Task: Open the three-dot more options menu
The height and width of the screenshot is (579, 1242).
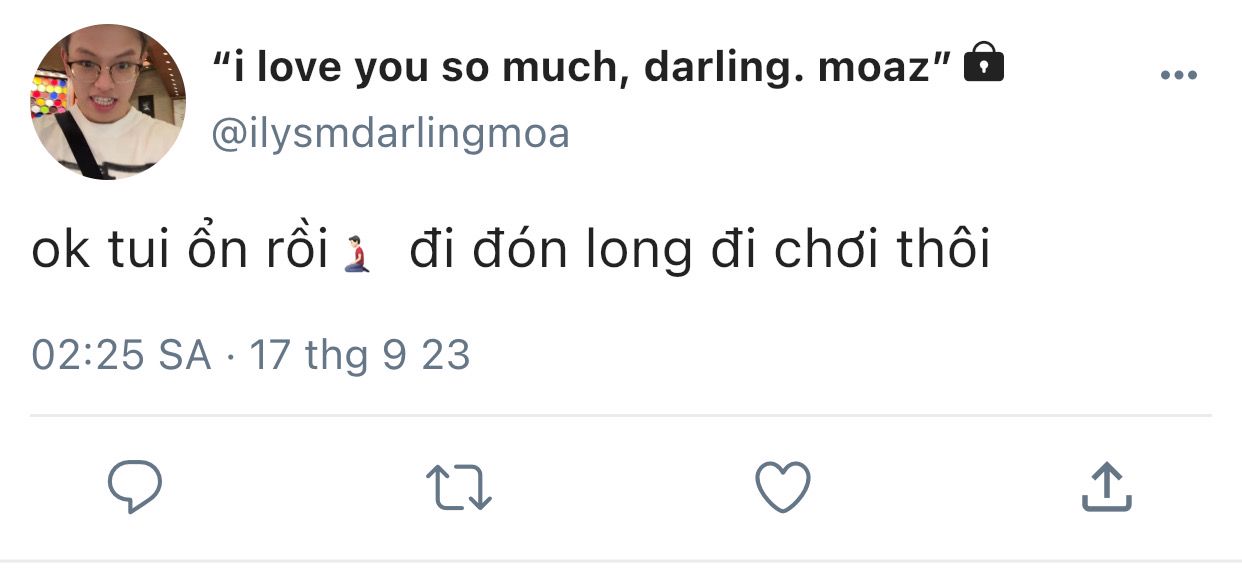Action: coord(1178,76)
